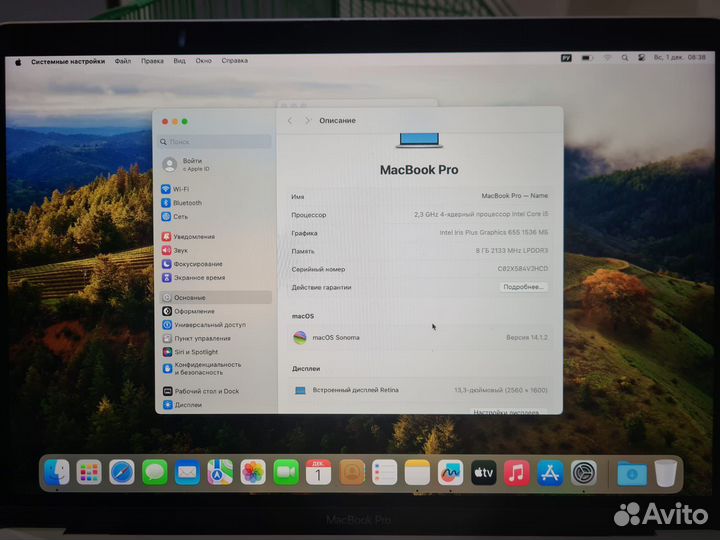This screenshot has width=720, height=540.
Task: Open the Вид menu
Action: [x=180, y=61]
